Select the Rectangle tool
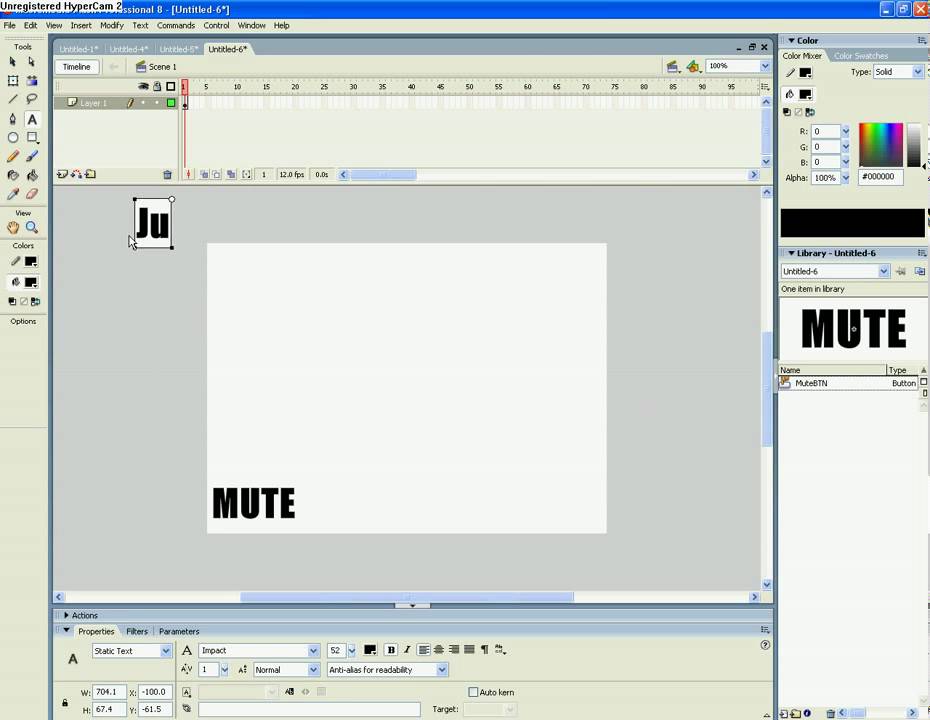 tap(32, 138)
